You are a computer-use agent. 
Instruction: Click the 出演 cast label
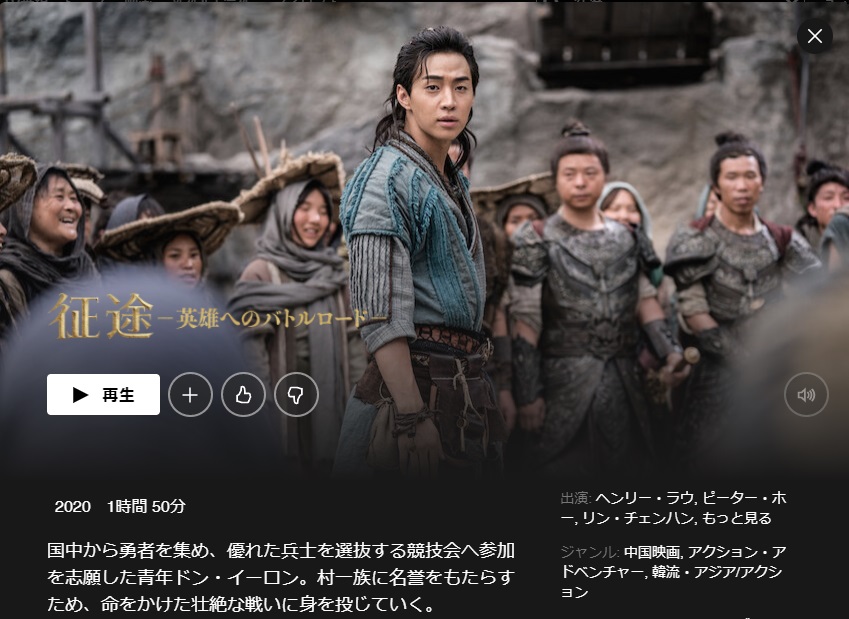click(576, 498)
